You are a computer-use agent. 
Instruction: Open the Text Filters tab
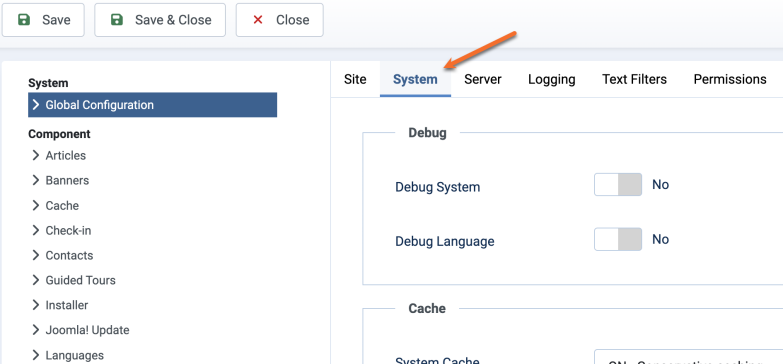[x=634, y=79]
